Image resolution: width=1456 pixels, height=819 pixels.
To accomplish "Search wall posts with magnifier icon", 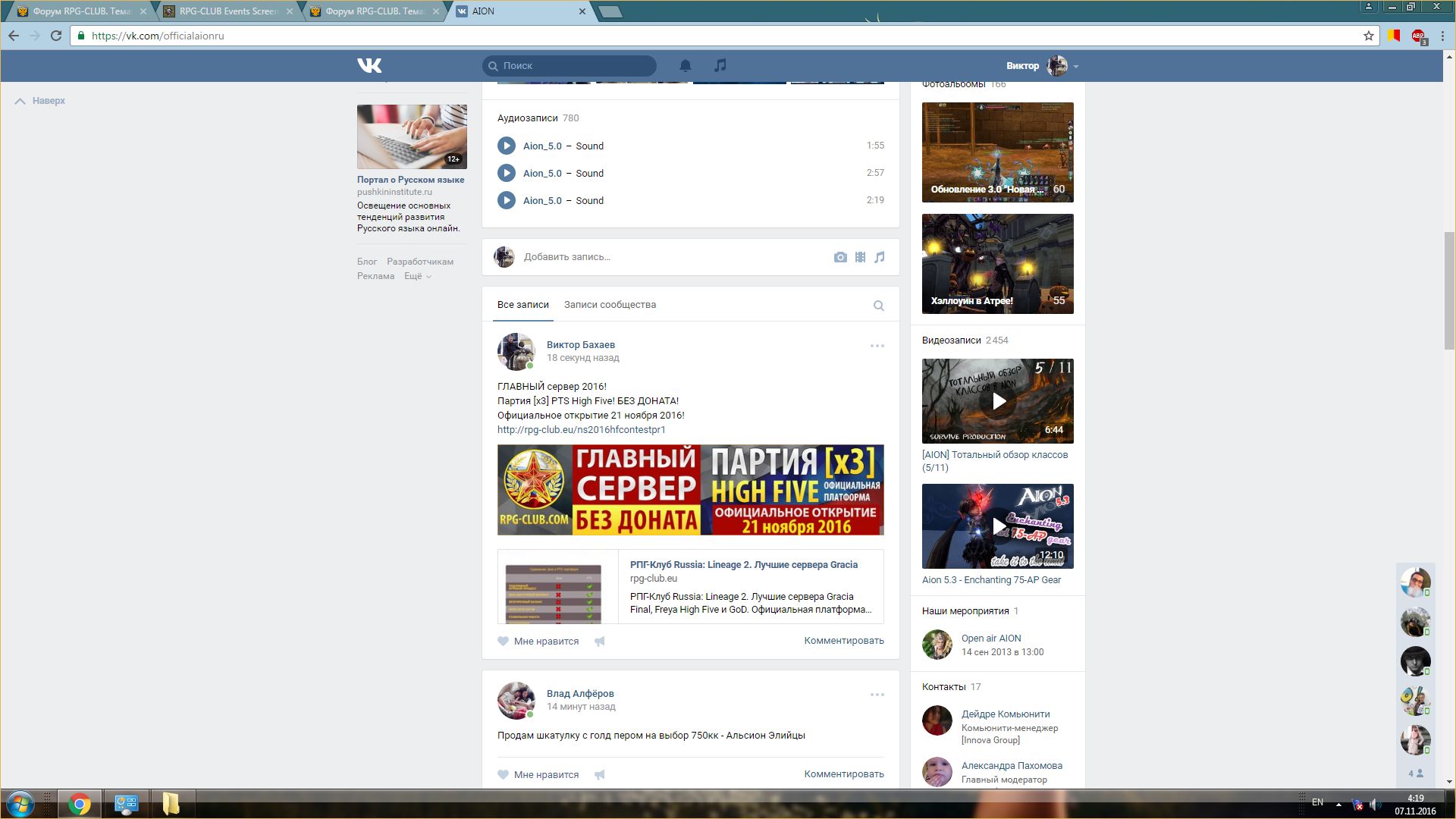I will [x=879, y=306].
